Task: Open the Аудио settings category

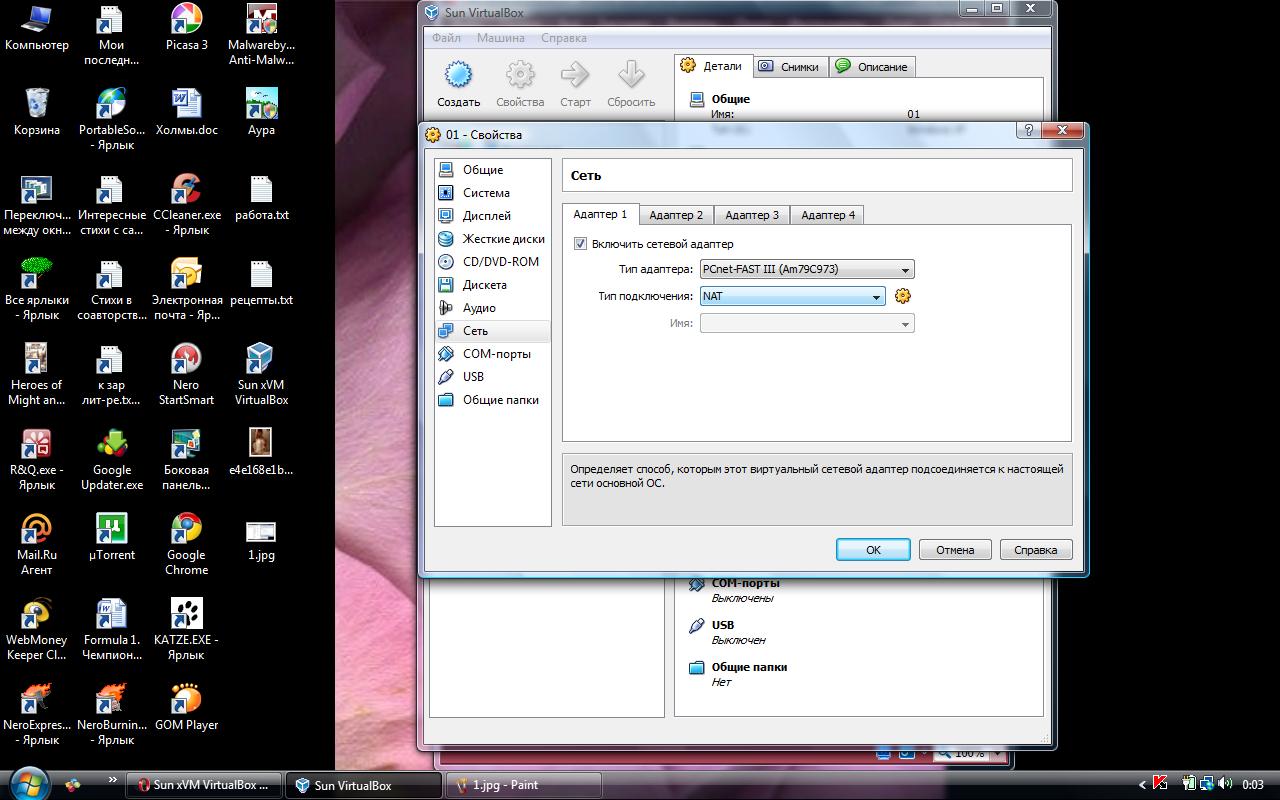Action: [x=493, y=308]
